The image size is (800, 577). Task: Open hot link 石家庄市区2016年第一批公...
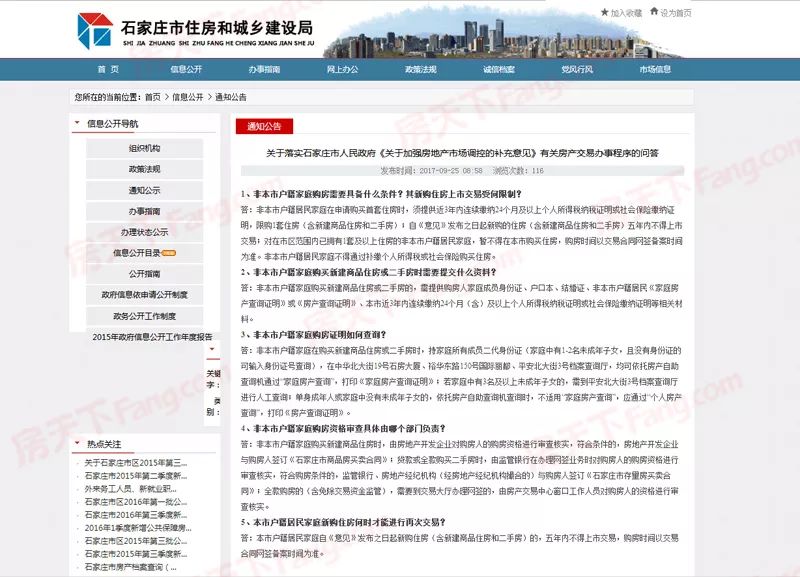click(x=136, y=502)
